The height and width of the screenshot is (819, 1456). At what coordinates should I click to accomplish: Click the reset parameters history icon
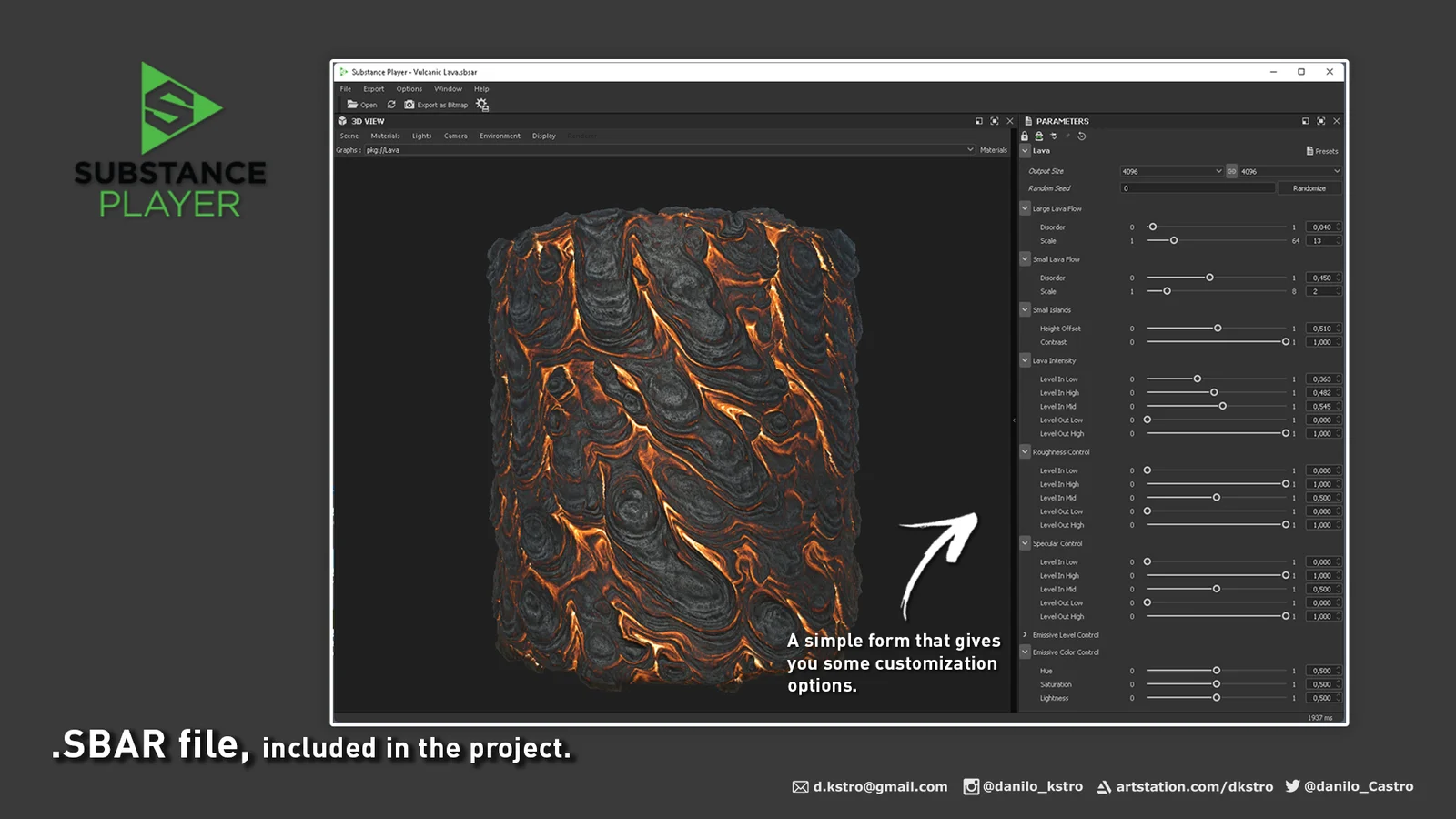1081,136
